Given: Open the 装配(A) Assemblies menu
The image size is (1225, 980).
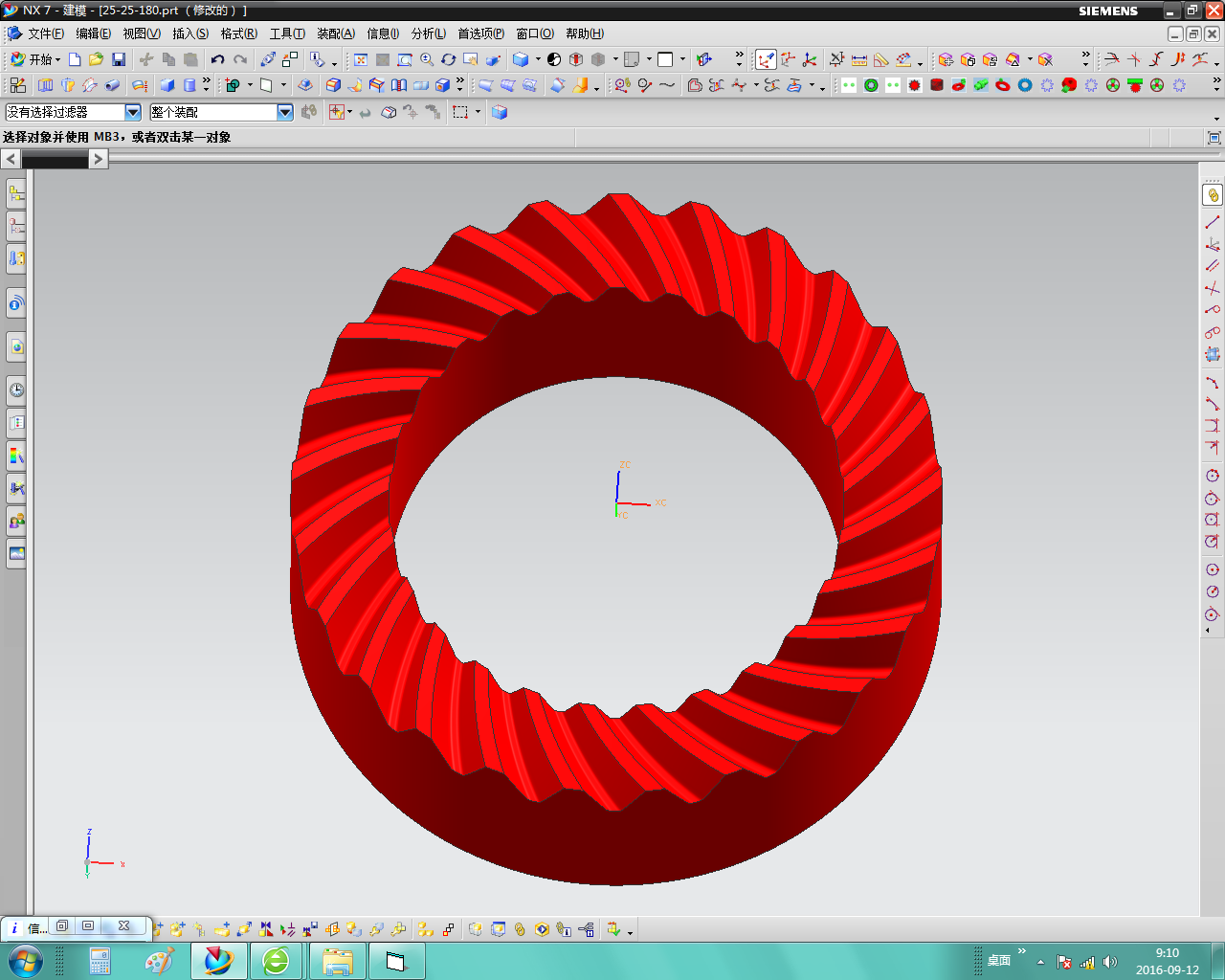Looking at the screenshot, I should 336,33.
